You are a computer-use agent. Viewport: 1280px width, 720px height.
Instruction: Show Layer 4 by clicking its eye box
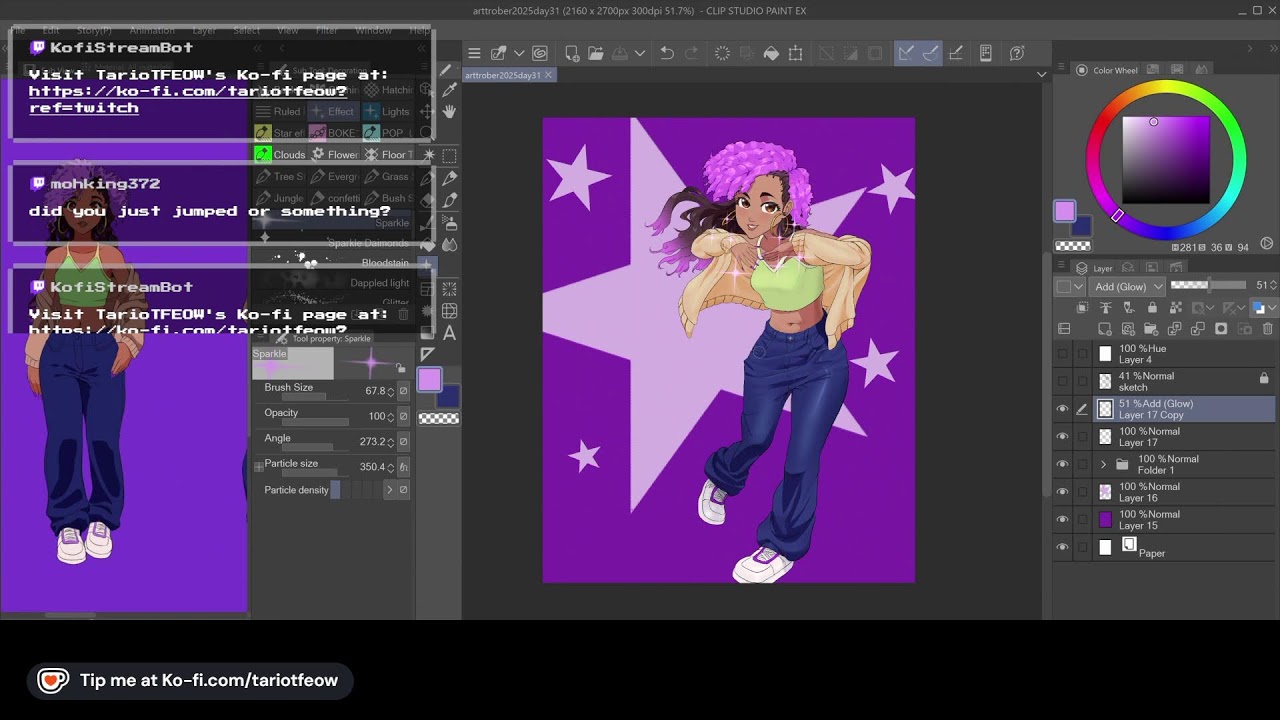[x=1062, y=354]
